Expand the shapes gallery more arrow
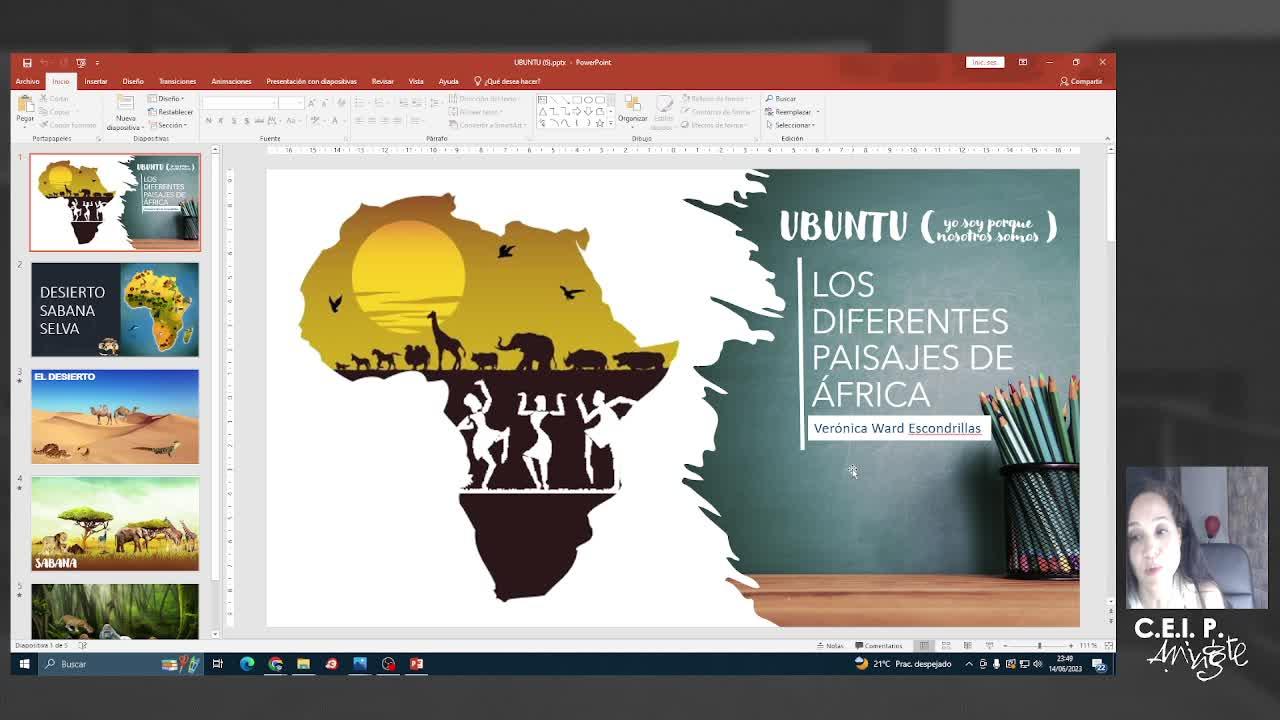 coord(609,123)
